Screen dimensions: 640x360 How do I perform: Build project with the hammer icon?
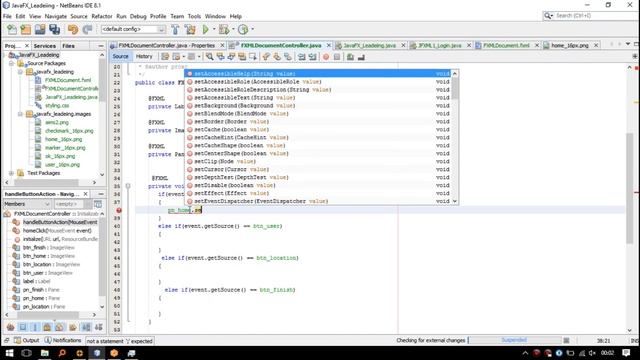point(175,29)
